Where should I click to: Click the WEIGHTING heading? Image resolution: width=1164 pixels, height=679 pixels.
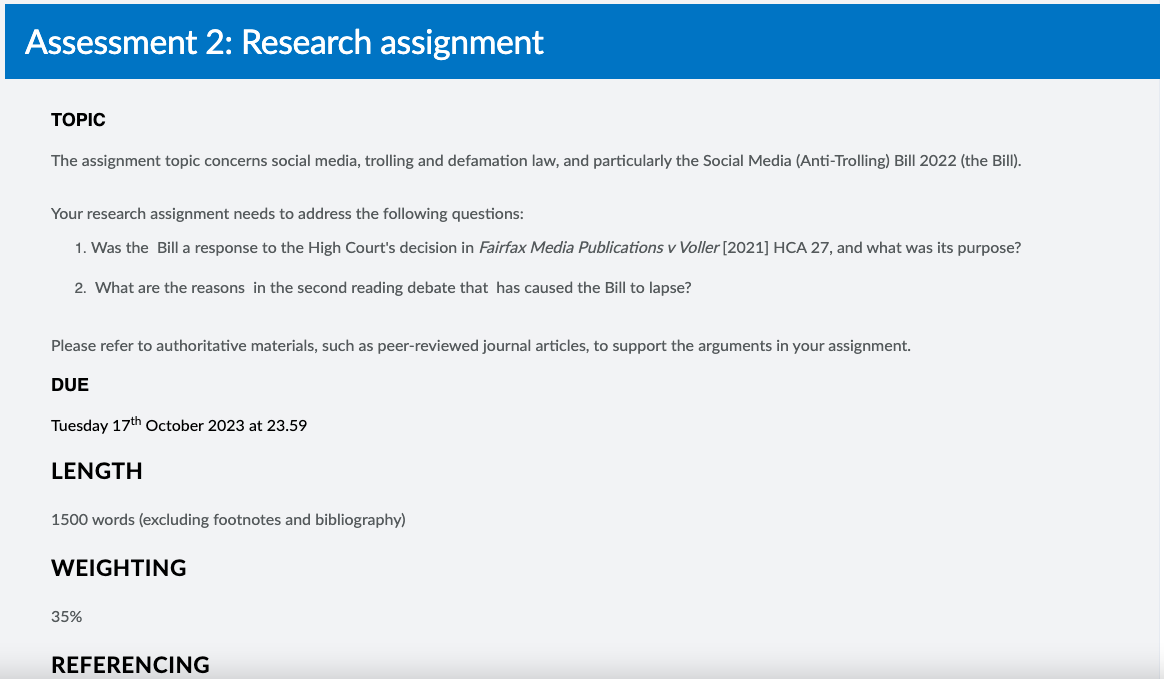point(118,567)
